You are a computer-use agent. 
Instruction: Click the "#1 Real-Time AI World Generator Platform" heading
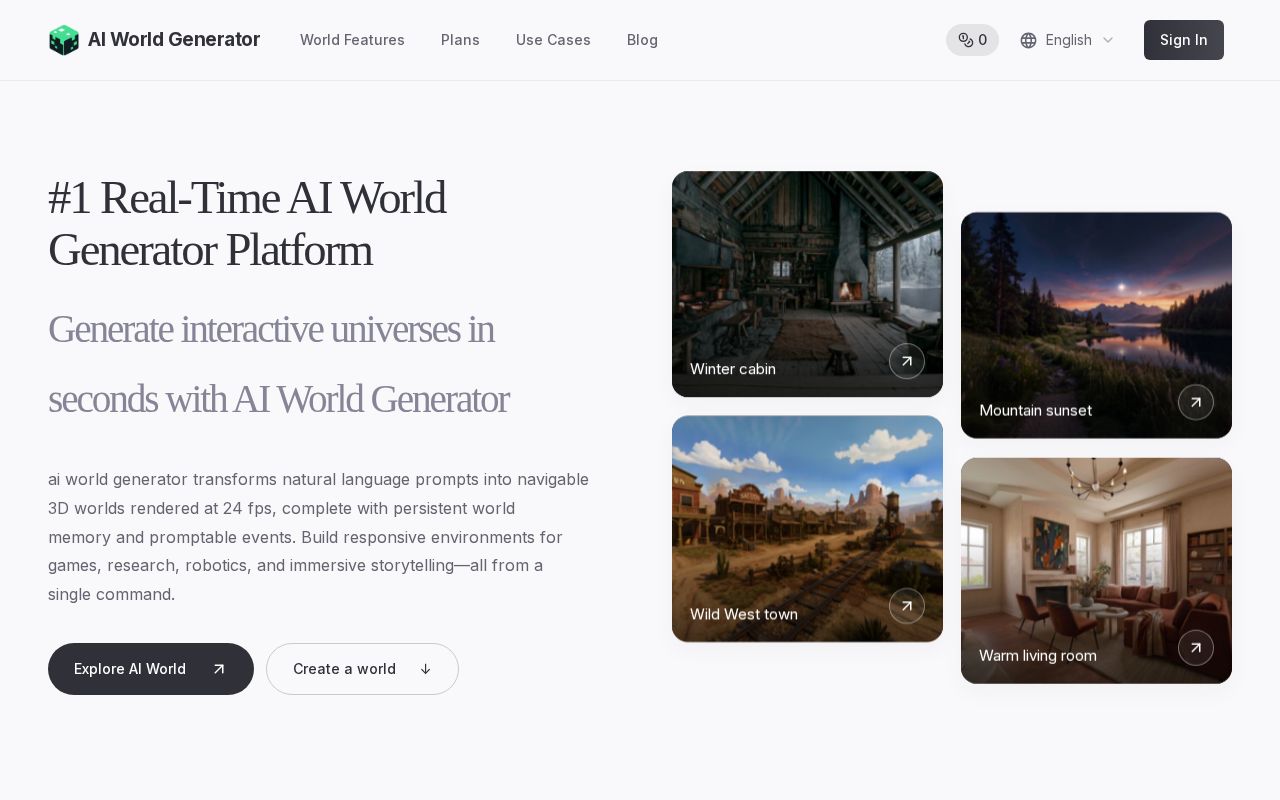[x=247, y=224]
